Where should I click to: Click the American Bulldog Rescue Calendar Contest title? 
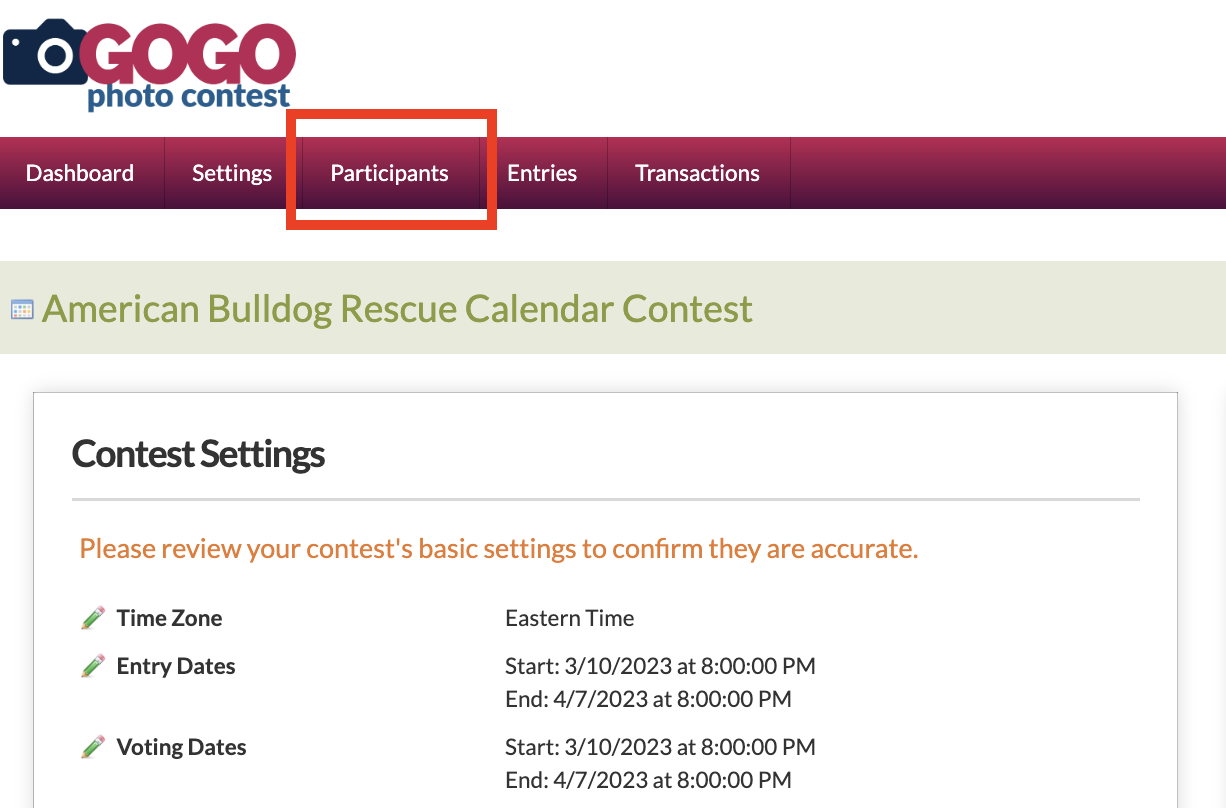pos(397,309)
